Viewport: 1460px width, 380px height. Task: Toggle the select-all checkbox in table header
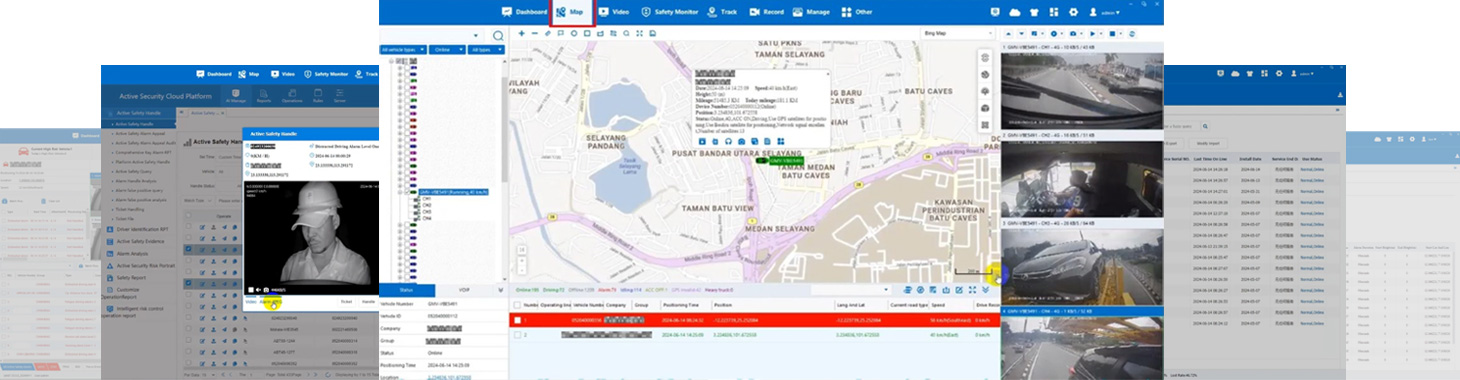tap(517, 304)
